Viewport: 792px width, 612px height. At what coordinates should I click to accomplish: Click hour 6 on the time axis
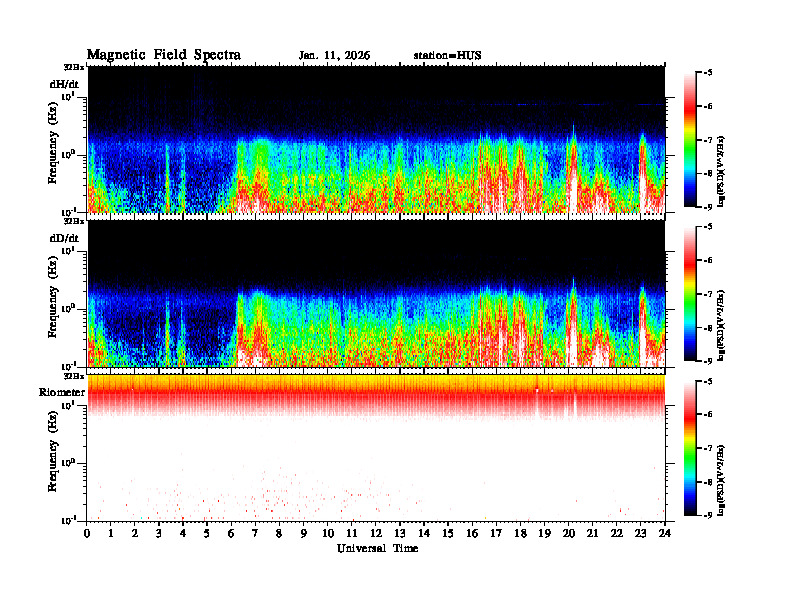tap(231, 533)
